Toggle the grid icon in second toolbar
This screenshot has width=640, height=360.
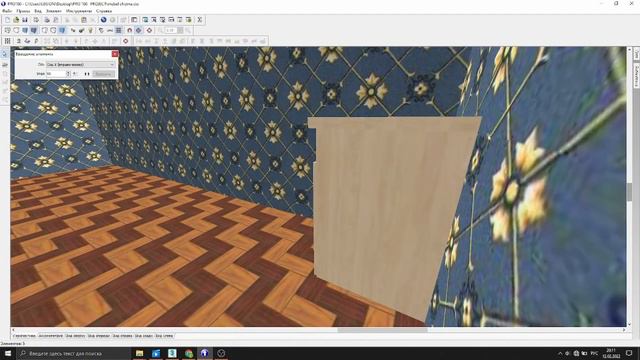pyautogui.click(x=118, y=30)
